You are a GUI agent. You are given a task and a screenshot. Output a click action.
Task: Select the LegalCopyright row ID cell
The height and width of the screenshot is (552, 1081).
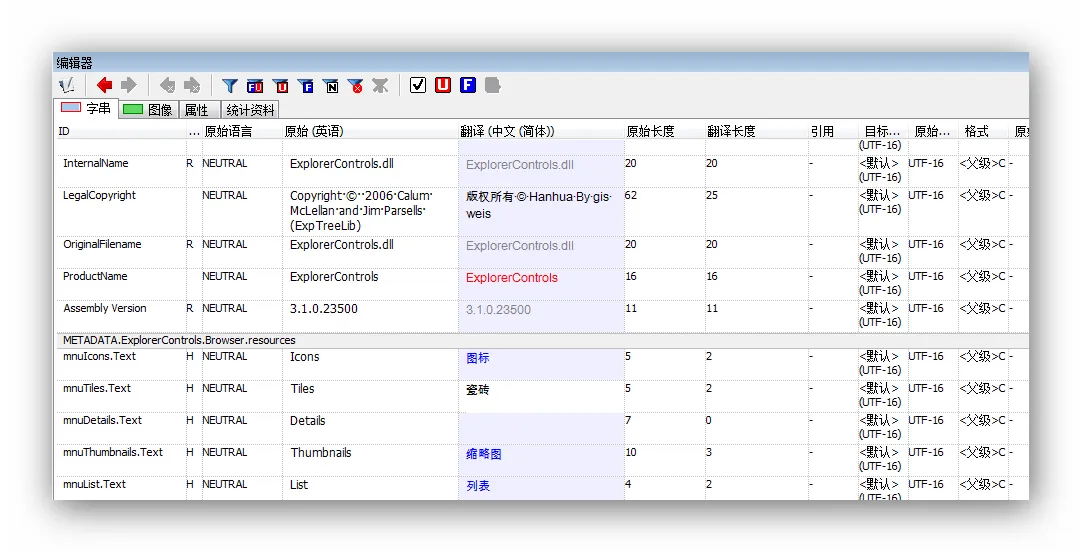[x=100, y=196]
